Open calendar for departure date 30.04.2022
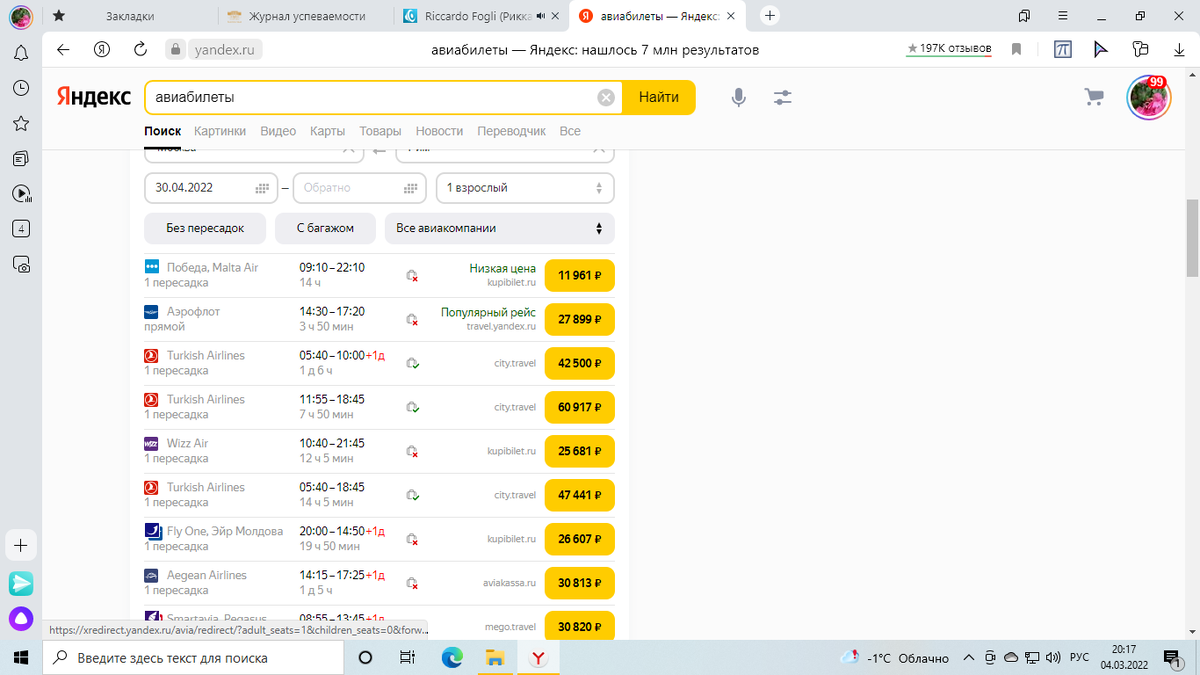This screenshot has height=675, width=1200. (263, 188)
